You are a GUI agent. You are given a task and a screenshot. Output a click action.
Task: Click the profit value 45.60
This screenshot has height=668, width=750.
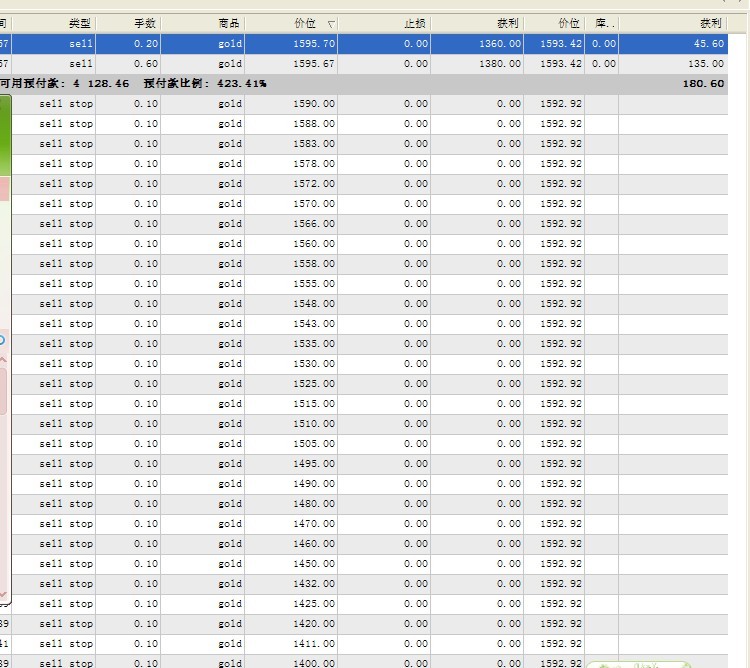(x=709, y=44)
